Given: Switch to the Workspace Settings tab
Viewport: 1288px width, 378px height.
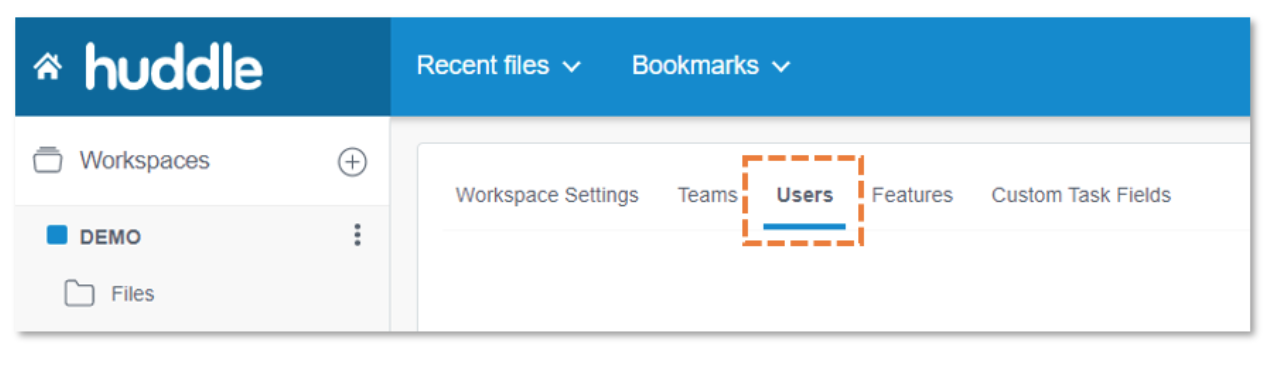Looking at the screenshot, I should coord(547,195).
